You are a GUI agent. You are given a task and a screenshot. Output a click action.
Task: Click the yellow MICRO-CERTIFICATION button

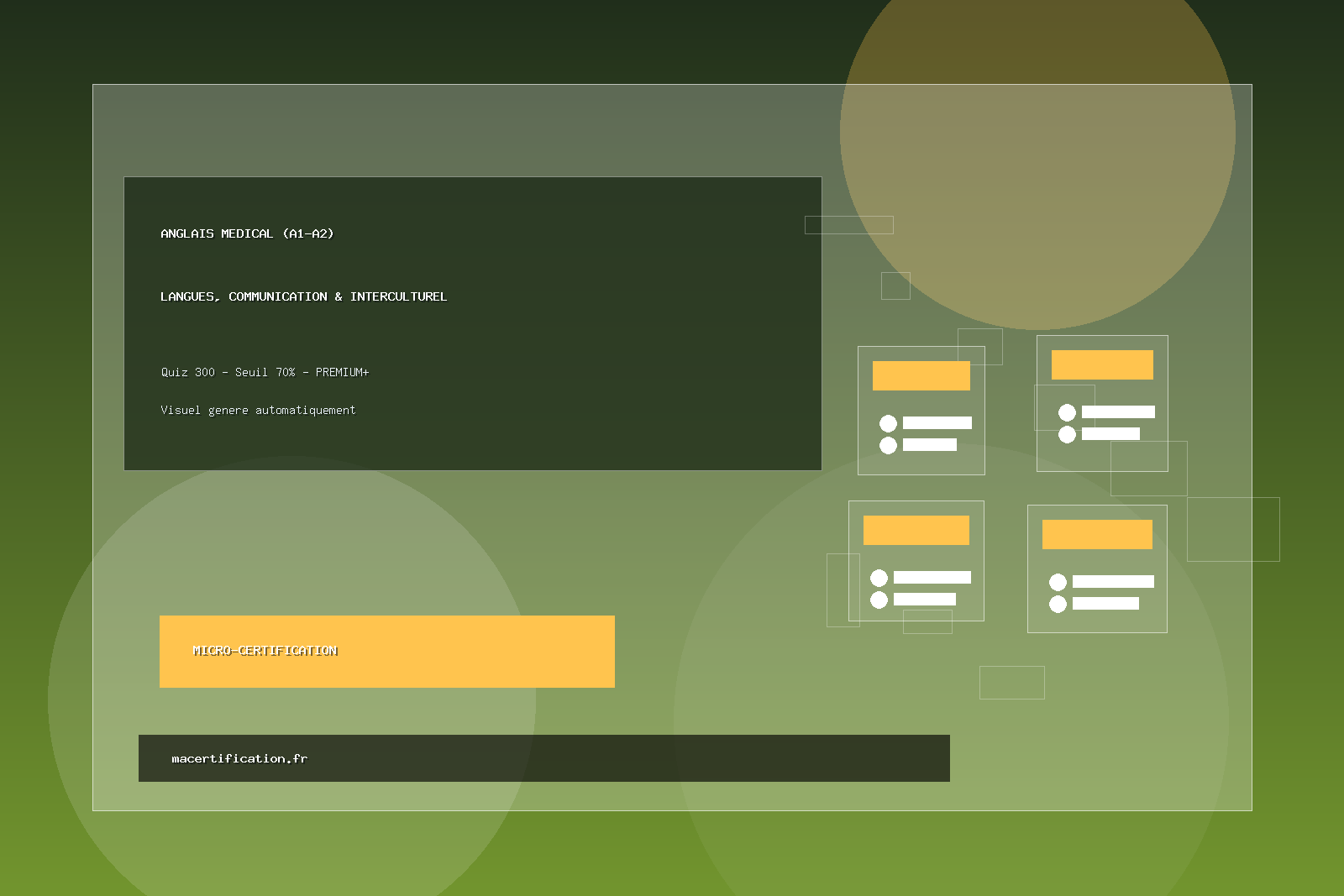click(x=386, y=652)
